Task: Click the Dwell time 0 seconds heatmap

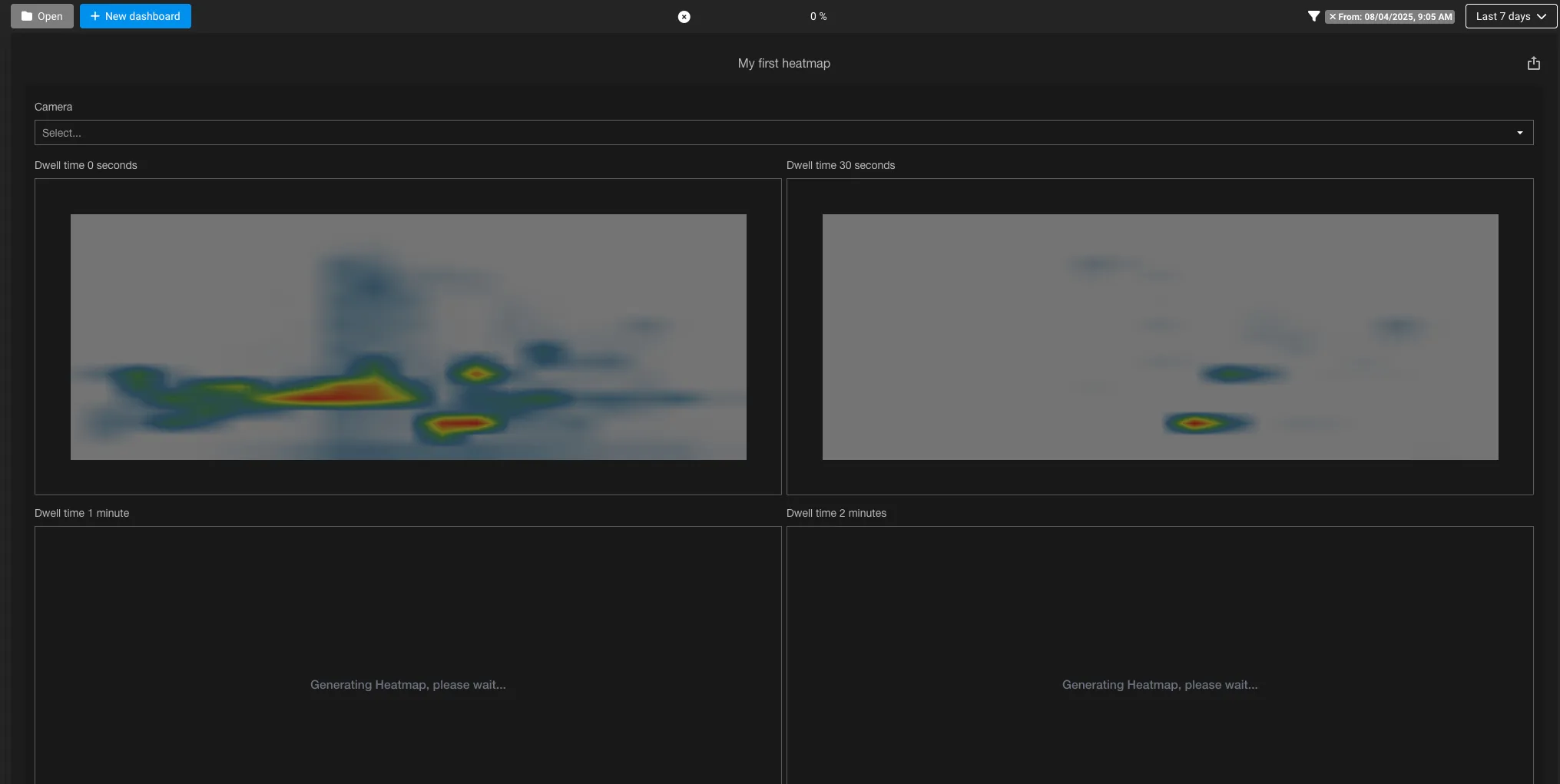Action: tap(408, 337)
